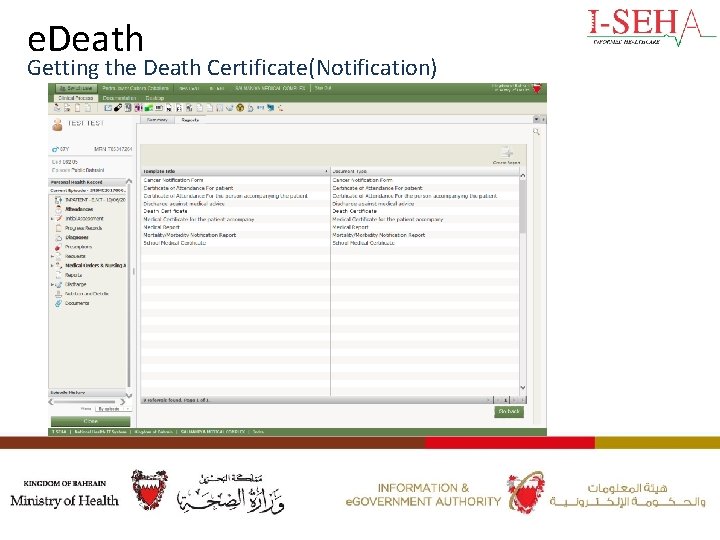Click the patient avatar icon beside TEST TEST
This screenshot has width=720, height=540.
(x=57, y=124)
